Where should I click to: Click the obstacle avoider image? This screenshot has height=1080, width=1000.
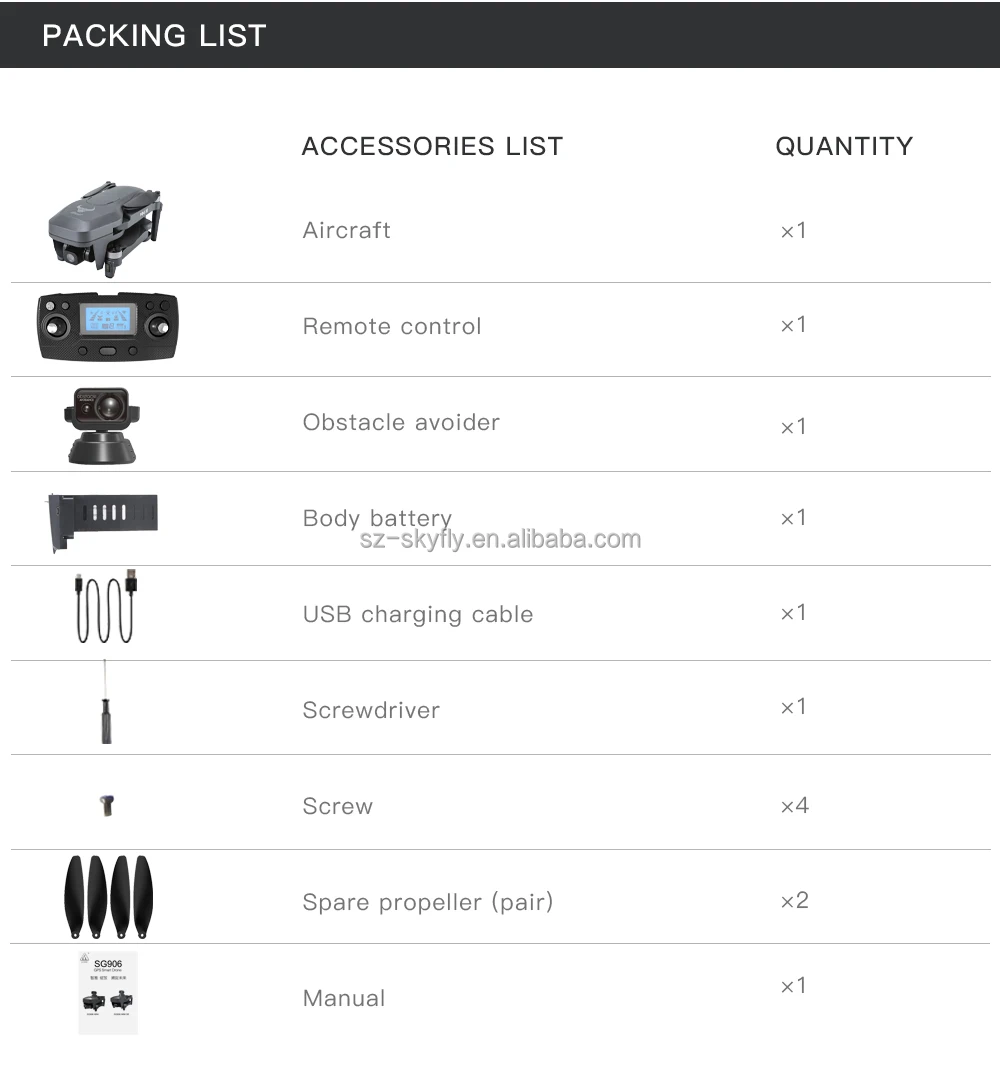[x=102, y=425]
